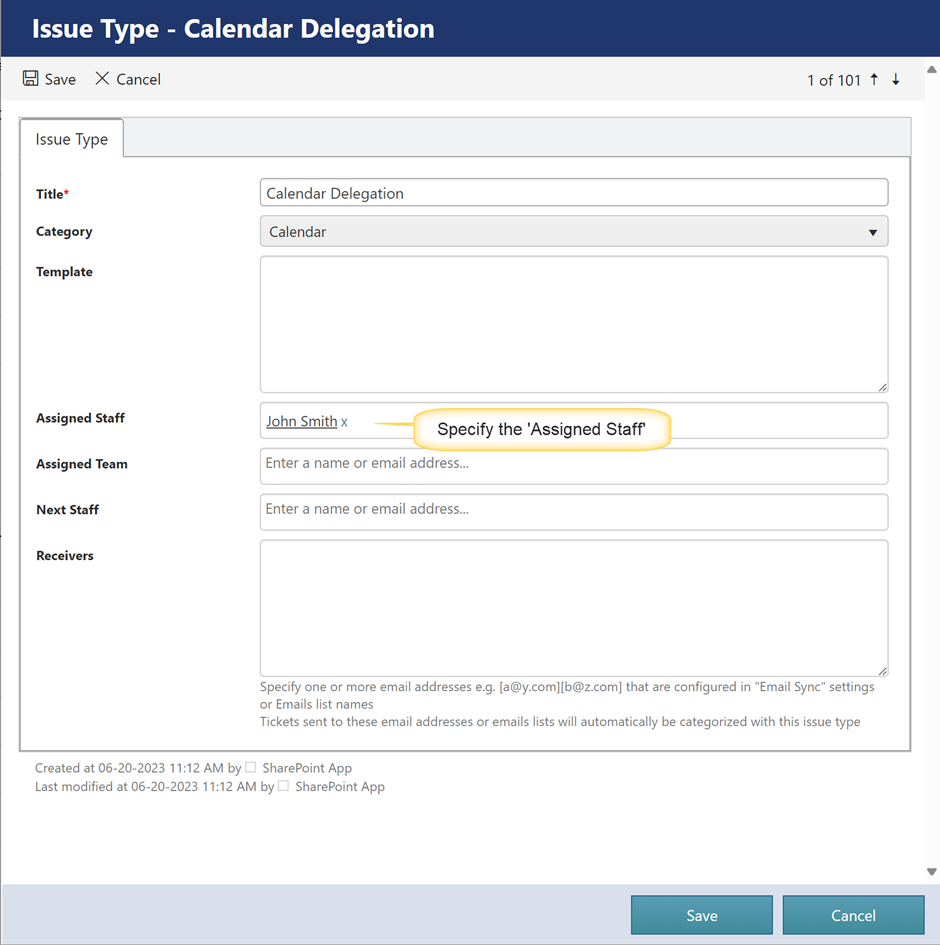The image size is (940, 945).
Task: Remove John Smith using the x icon
Action: tap(344, 423)
